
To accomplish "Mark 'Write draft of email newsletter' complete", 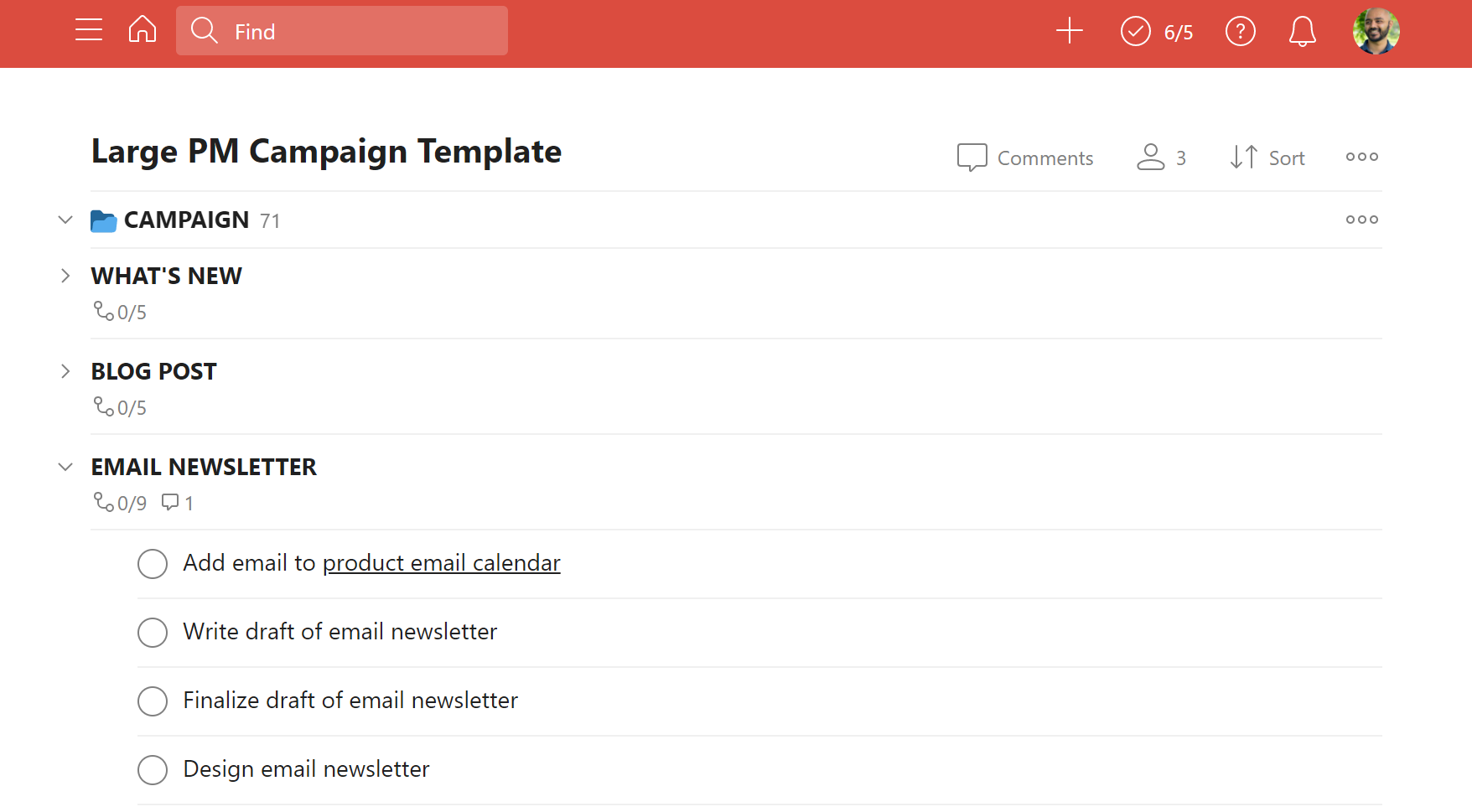I will point(153,633).
